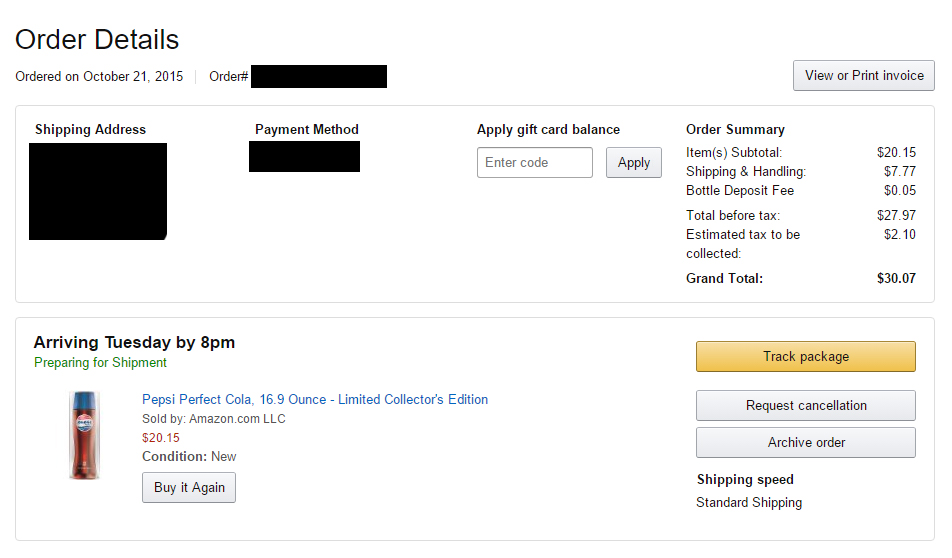The image size is (952, 558).
Task: Click the Bottle Deposit Fee line
Action: click(801, 191)
